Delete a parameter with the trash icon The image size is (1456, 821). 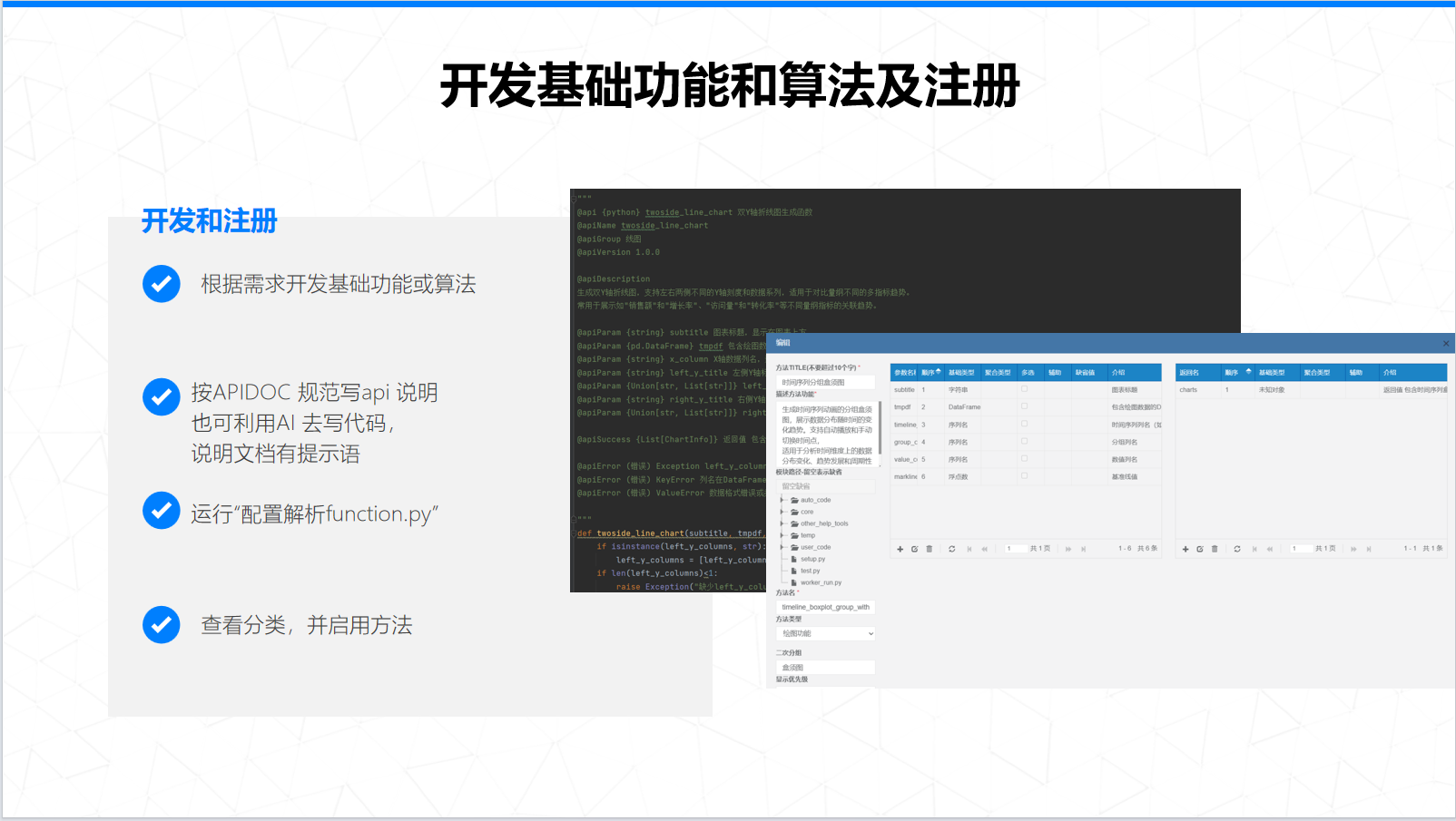[930, 548]
